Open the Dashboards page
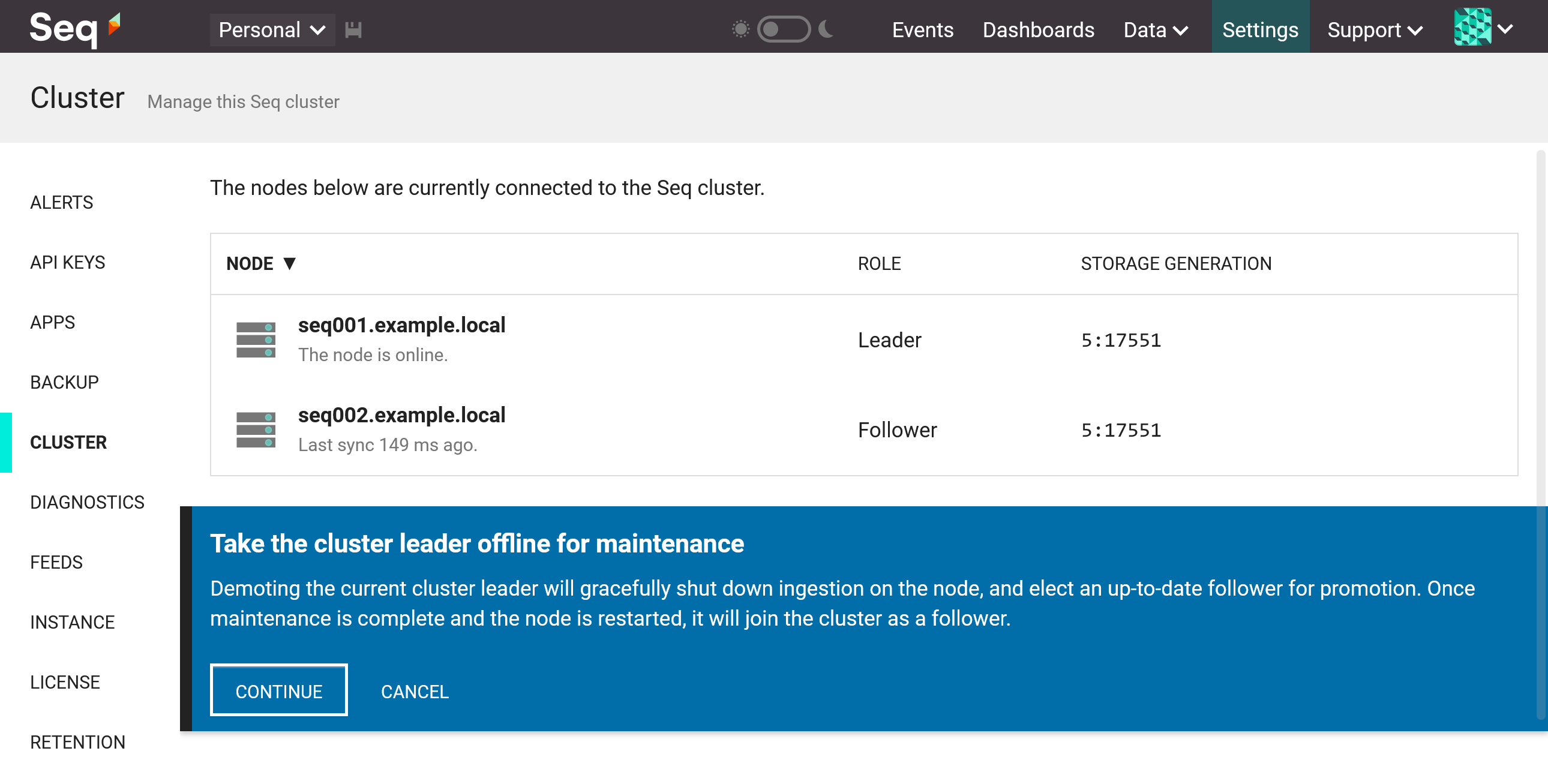Viewport: 1548px width, 784px height. click(1038, 30)
